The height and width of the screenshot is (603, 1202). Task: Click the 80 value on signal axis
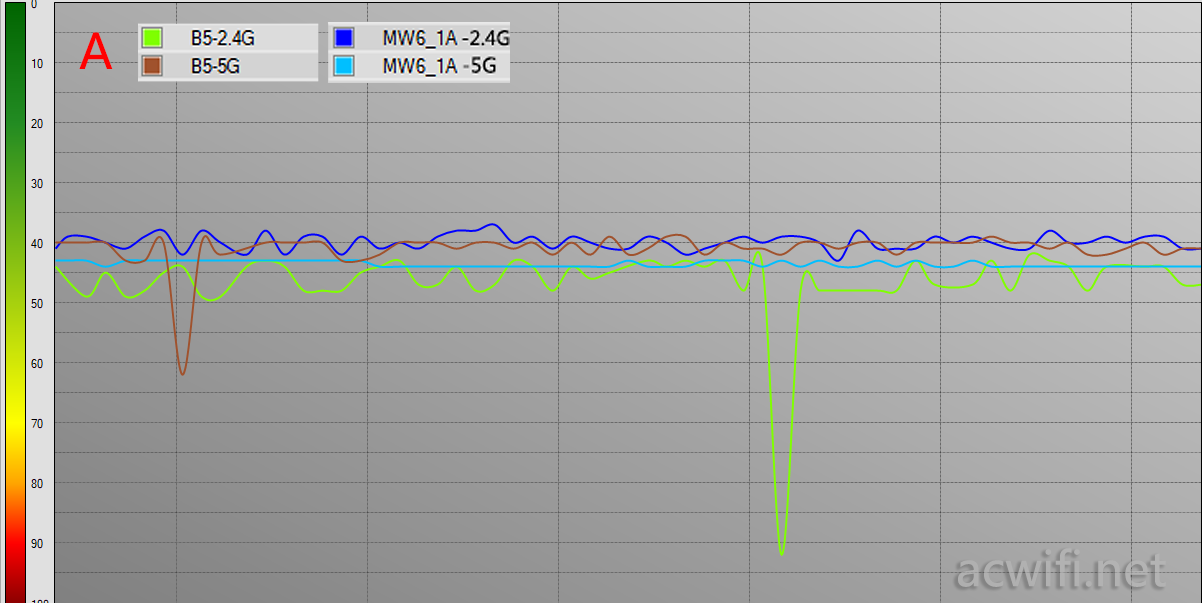(37, 483)
